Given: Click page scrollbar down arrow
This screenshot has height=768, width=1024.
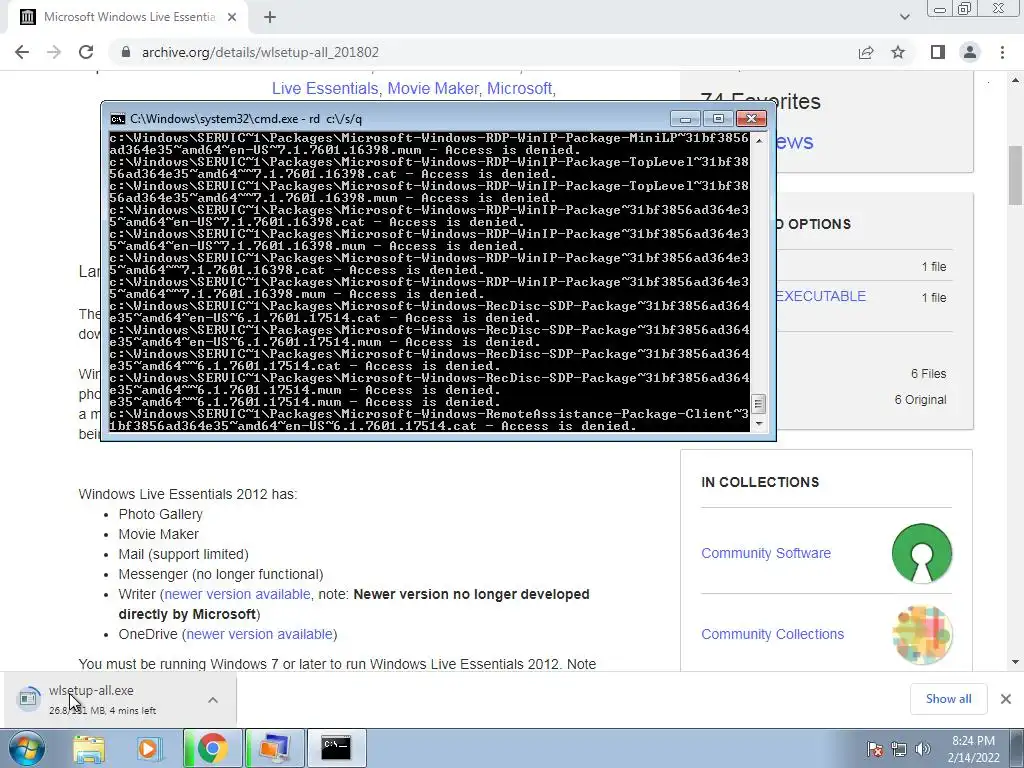Looking at the screenshot, I should pos(1015,662).
